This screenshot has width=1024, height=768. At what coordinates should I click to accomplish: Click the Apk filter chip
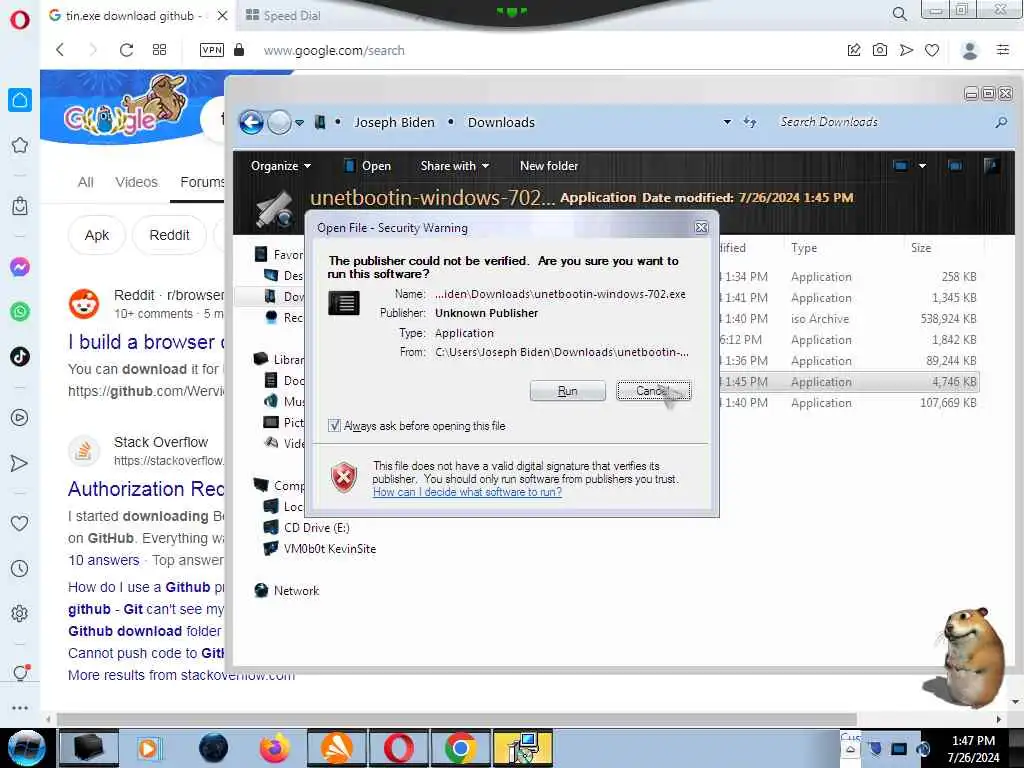[x=97, y=235]
